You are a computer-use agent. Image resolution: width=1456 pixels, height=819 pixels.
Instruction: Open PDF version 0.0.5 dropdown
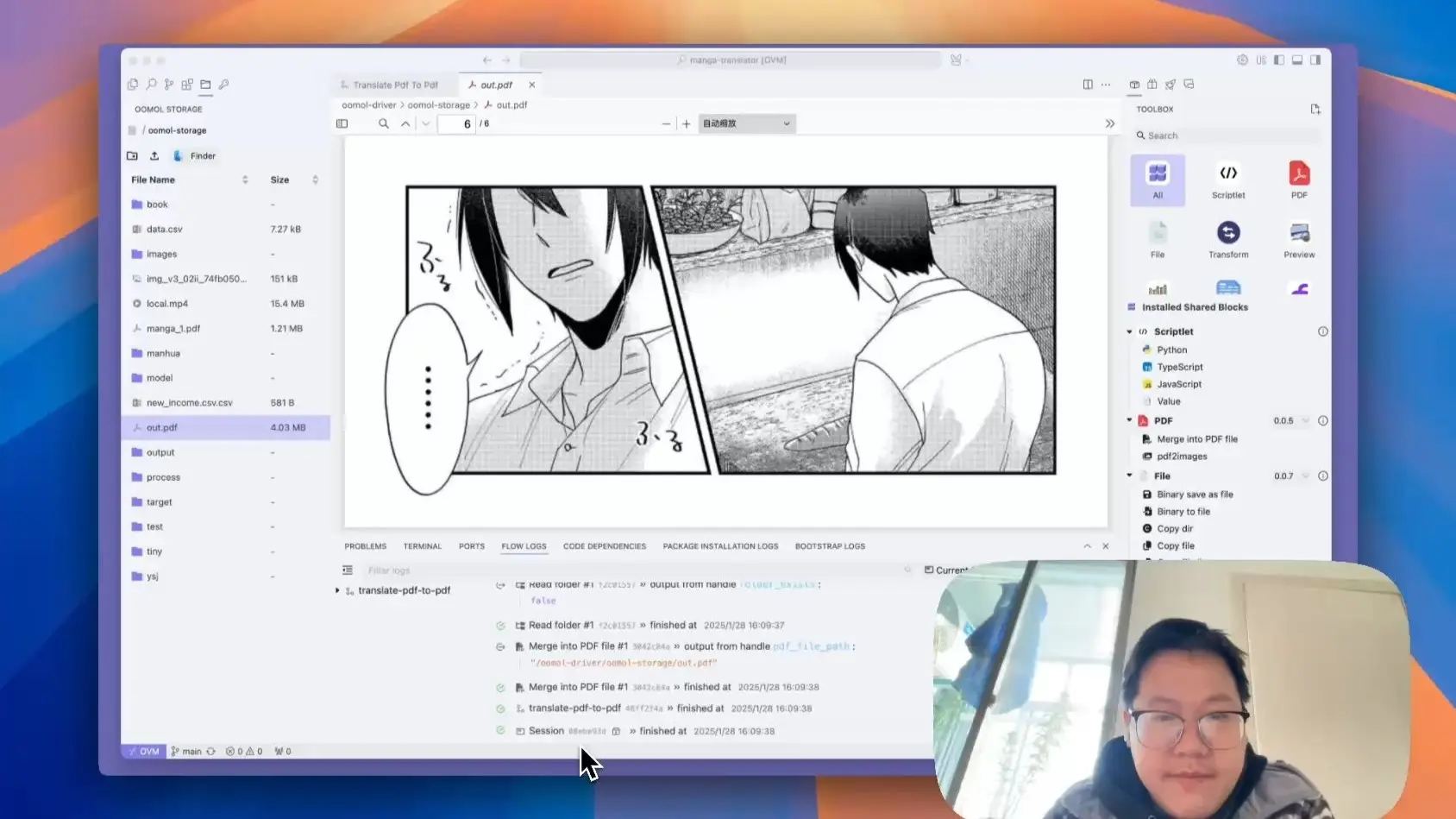point(1291,421)
